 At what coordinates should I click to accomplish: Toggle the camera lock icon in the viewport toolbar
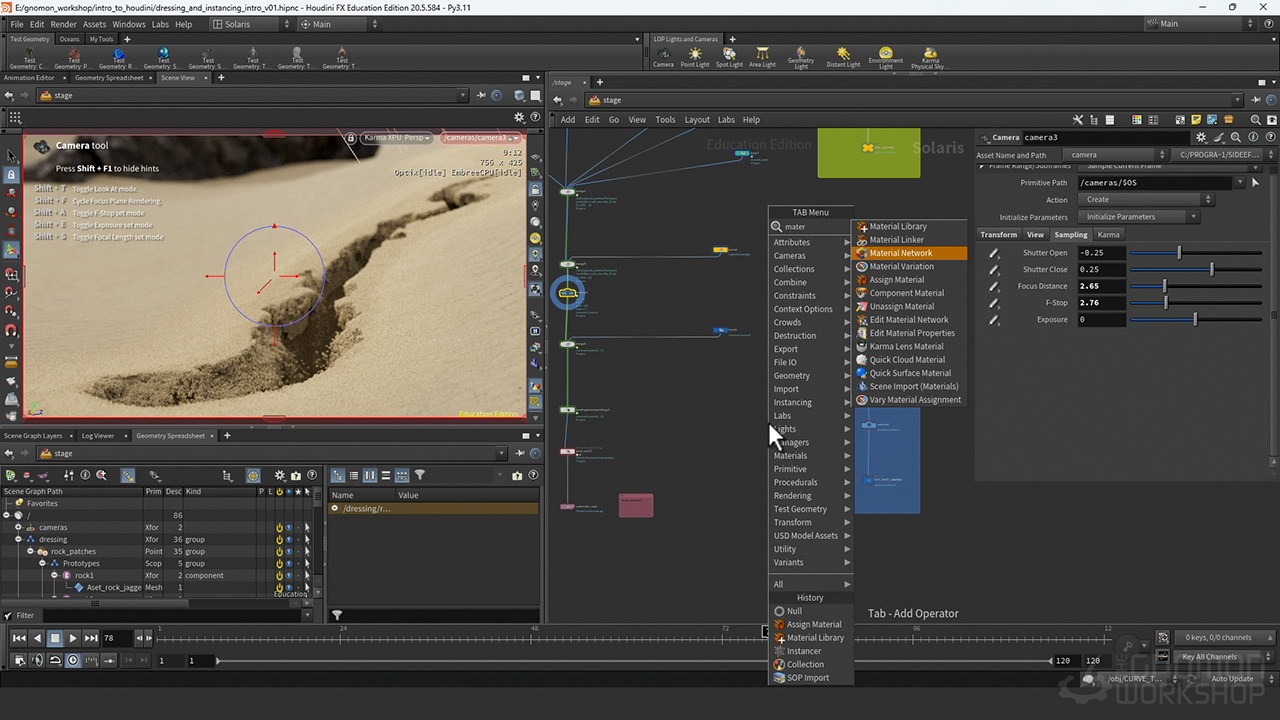[350, 137]
